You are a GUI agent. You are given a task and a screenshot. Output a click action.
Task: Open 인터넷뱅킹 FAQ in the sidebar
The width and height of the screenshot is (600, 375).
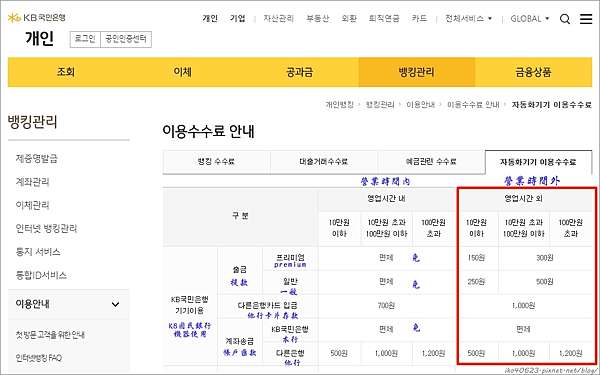(x=39, y=358)
